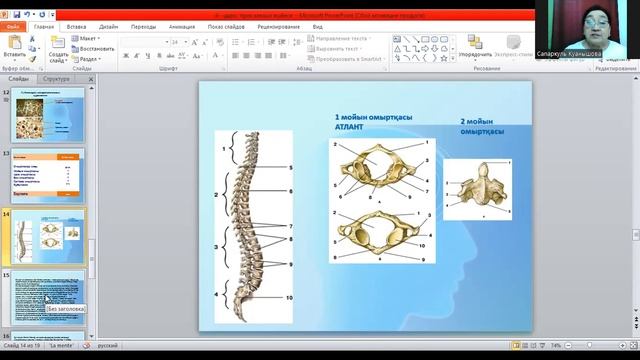Switch to the Рецензирование tab
Image resolution: width=640 pixels, height=360 pixels.
pyautogui.click(x=279, y=27)
